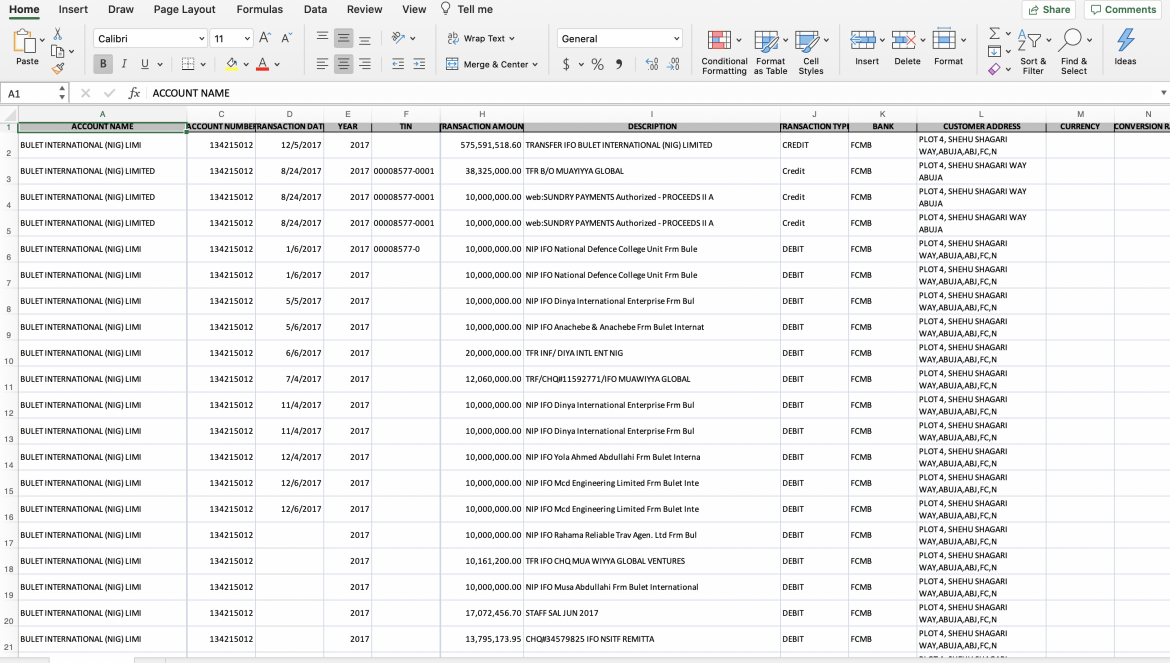Open the Comments pane
This screenshot has height=663, width=1170.
[x=1123, y=10]
